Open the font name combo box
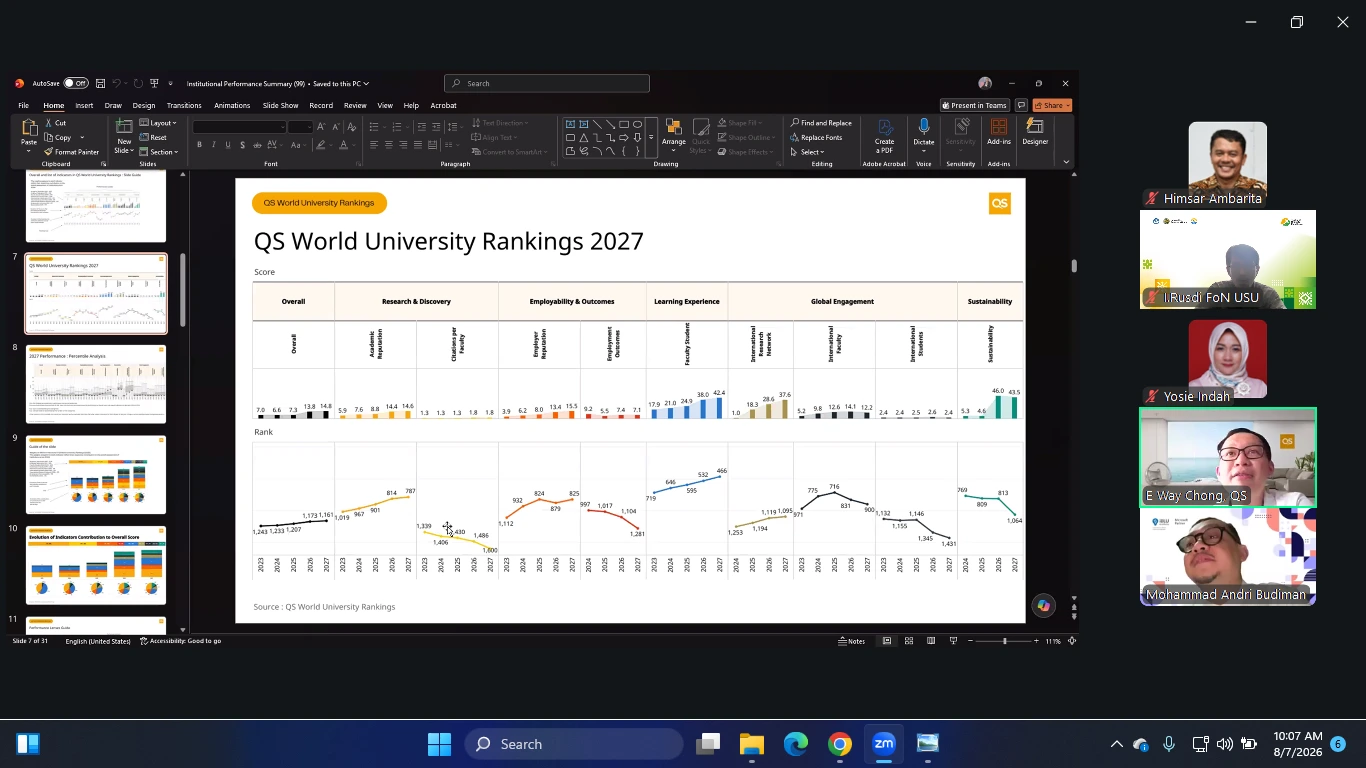Viewport: 1366px width, 768px height. click(x=239, y=127)
